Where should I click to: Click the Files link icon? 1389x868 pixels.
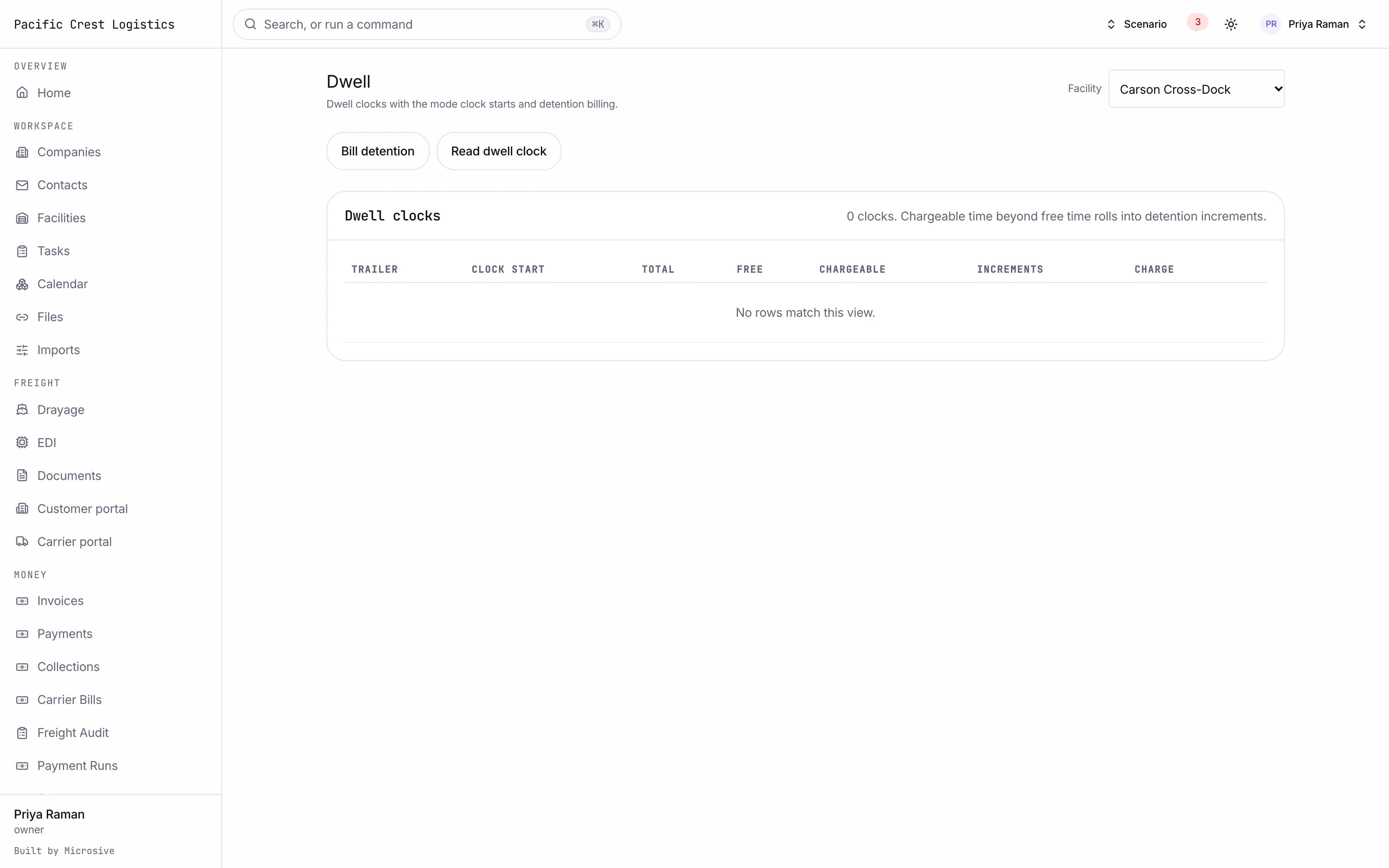click(x=22, y=317)
